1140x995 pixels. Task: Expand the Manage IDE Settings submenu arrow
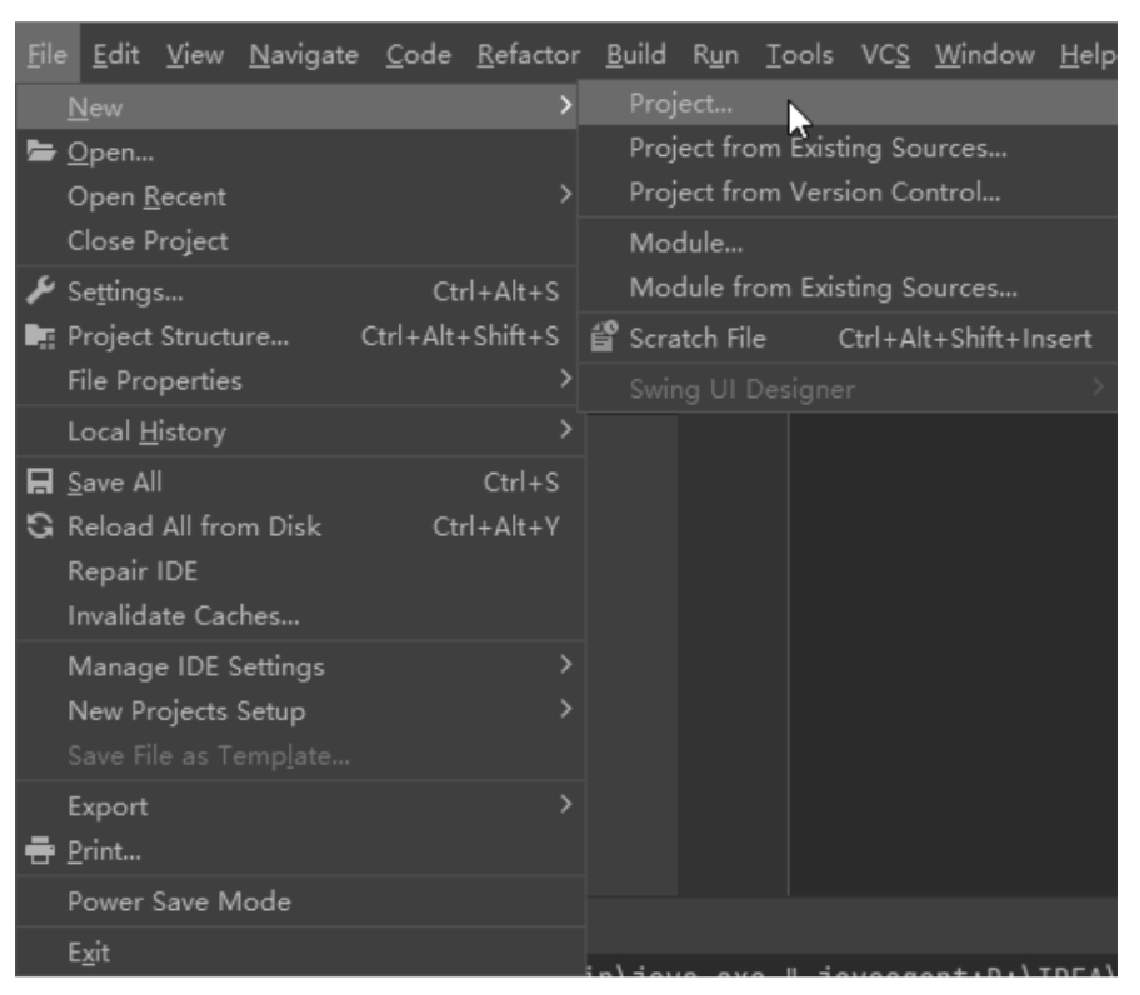[x=566, y=664]
